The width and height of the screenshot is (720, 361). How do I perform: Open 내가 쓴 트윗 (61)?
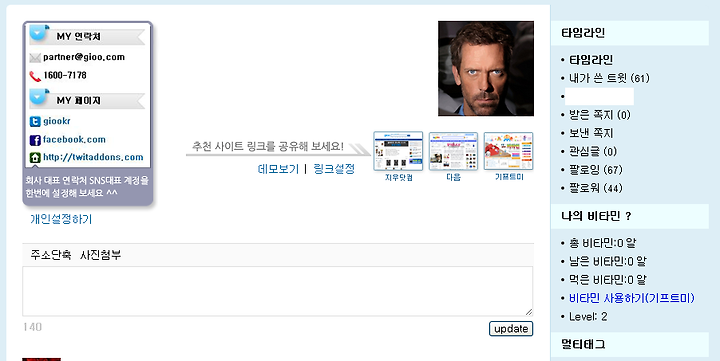click(609, 78)
